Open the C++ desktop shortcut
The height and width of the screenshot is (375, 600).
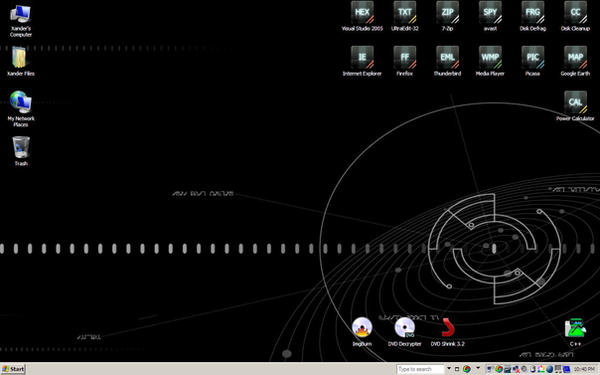(x=575, y=332)
